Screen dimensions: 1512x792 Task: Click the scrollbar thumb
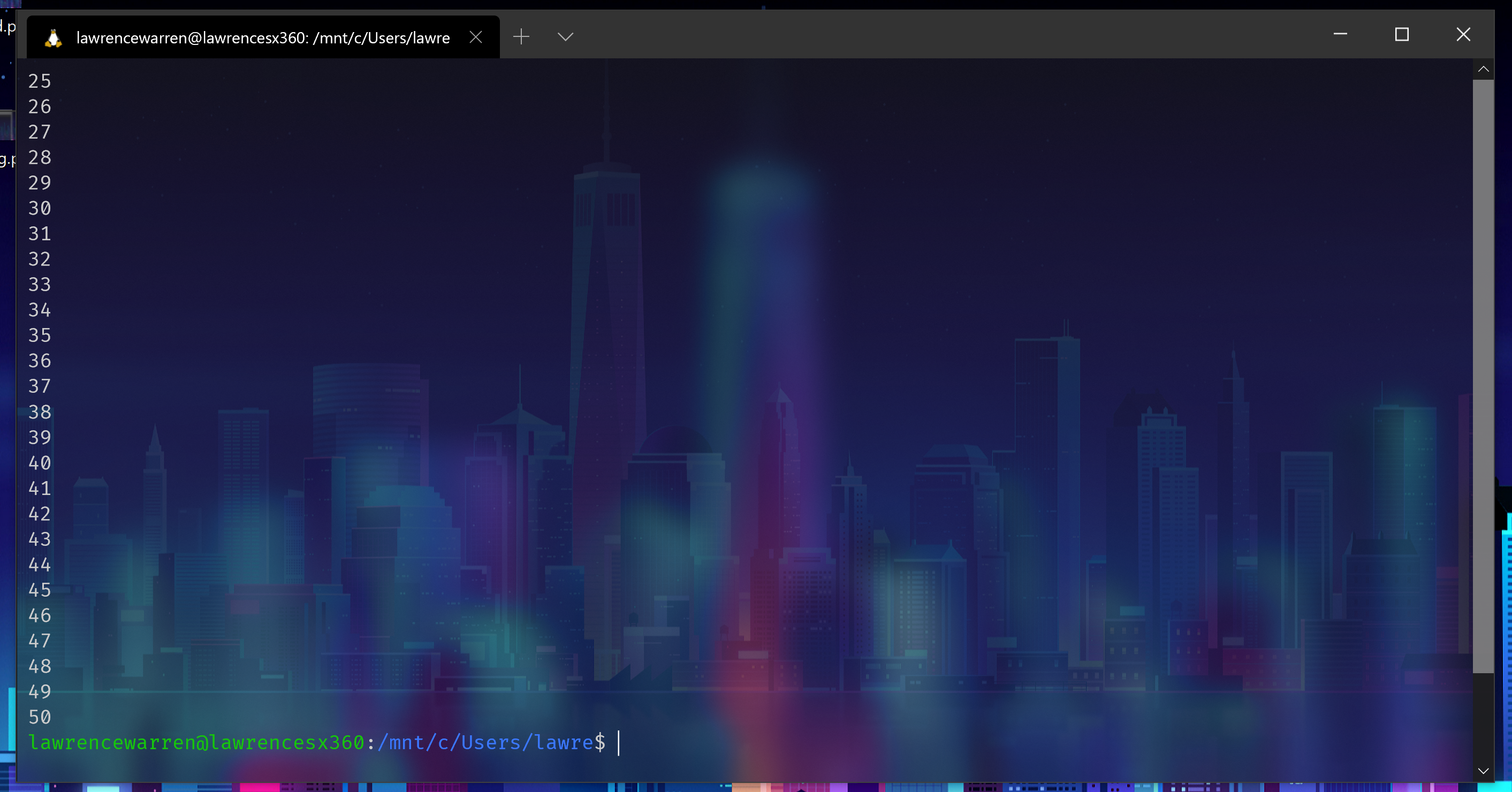click(x=1484, y=376)
